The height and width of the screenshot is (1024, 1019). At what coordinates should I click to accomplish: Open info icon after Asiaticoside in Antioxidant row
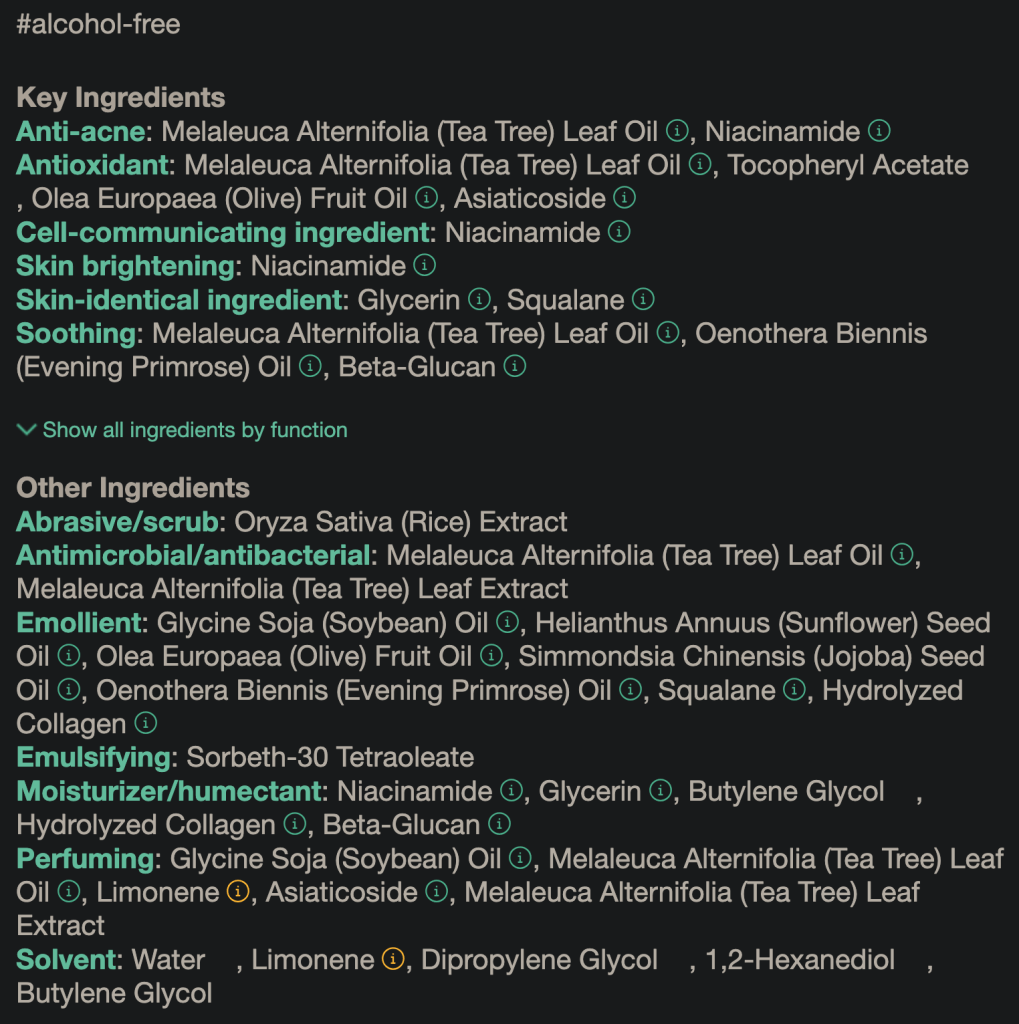tap(624, 198)
